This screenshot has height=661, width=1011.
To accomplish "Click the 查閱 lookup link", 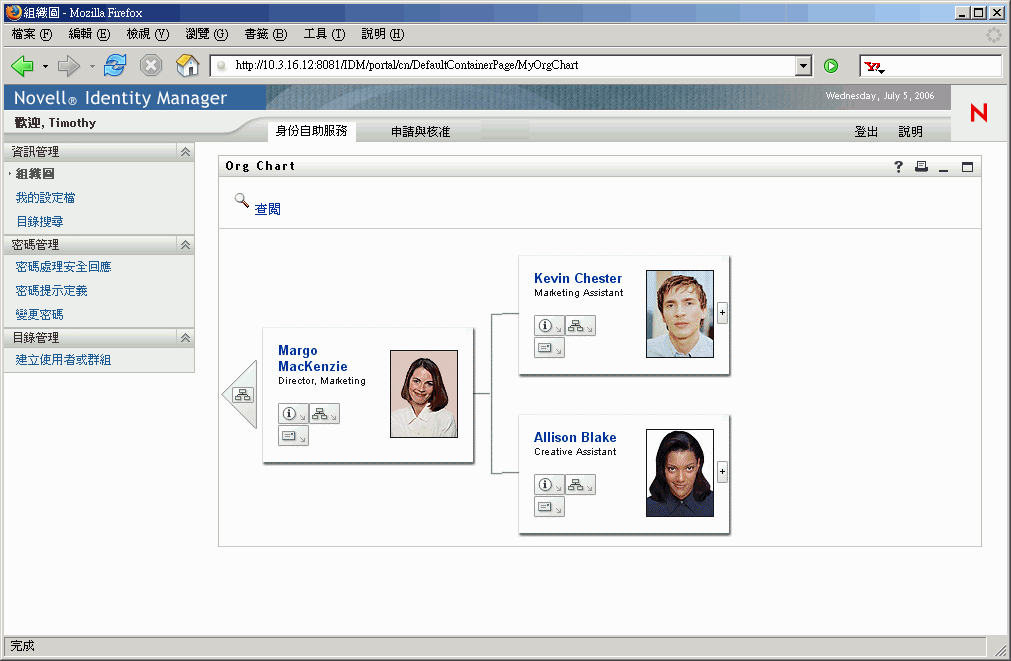I will pyautogui.click(x=268, y=210).
